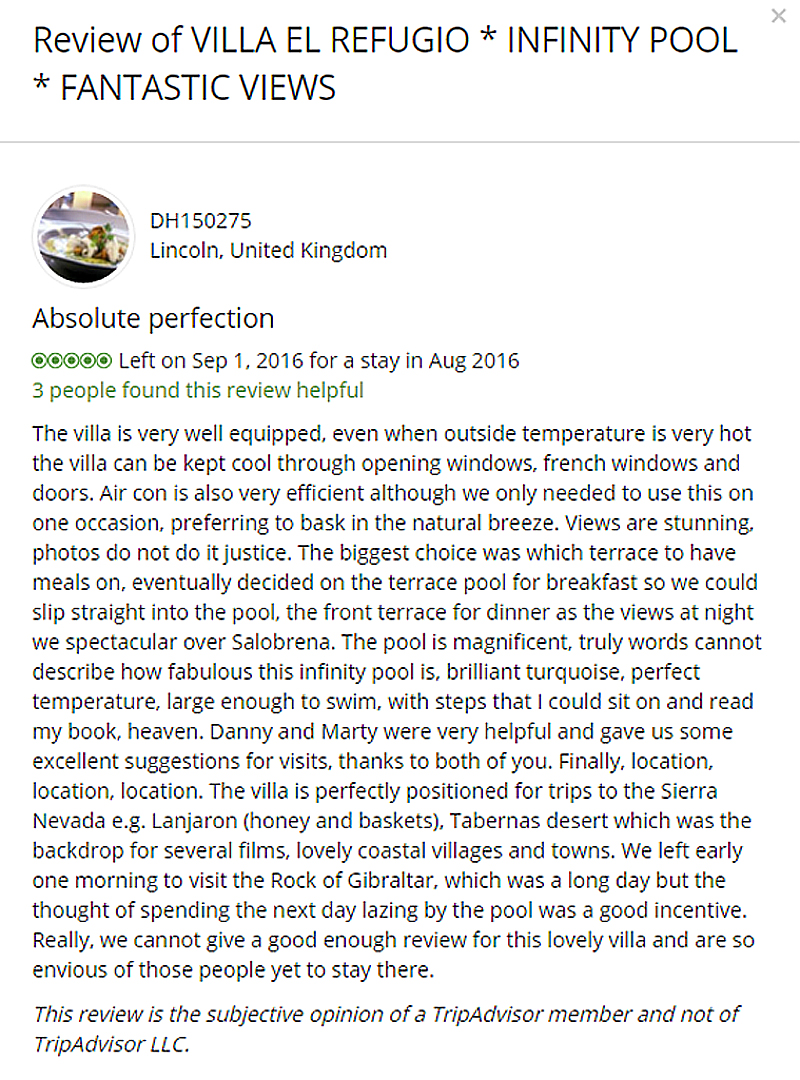This screenshot has height=1080, width=800.
Task: Select the Absolute perfection review title
Action: click(153, 319)
